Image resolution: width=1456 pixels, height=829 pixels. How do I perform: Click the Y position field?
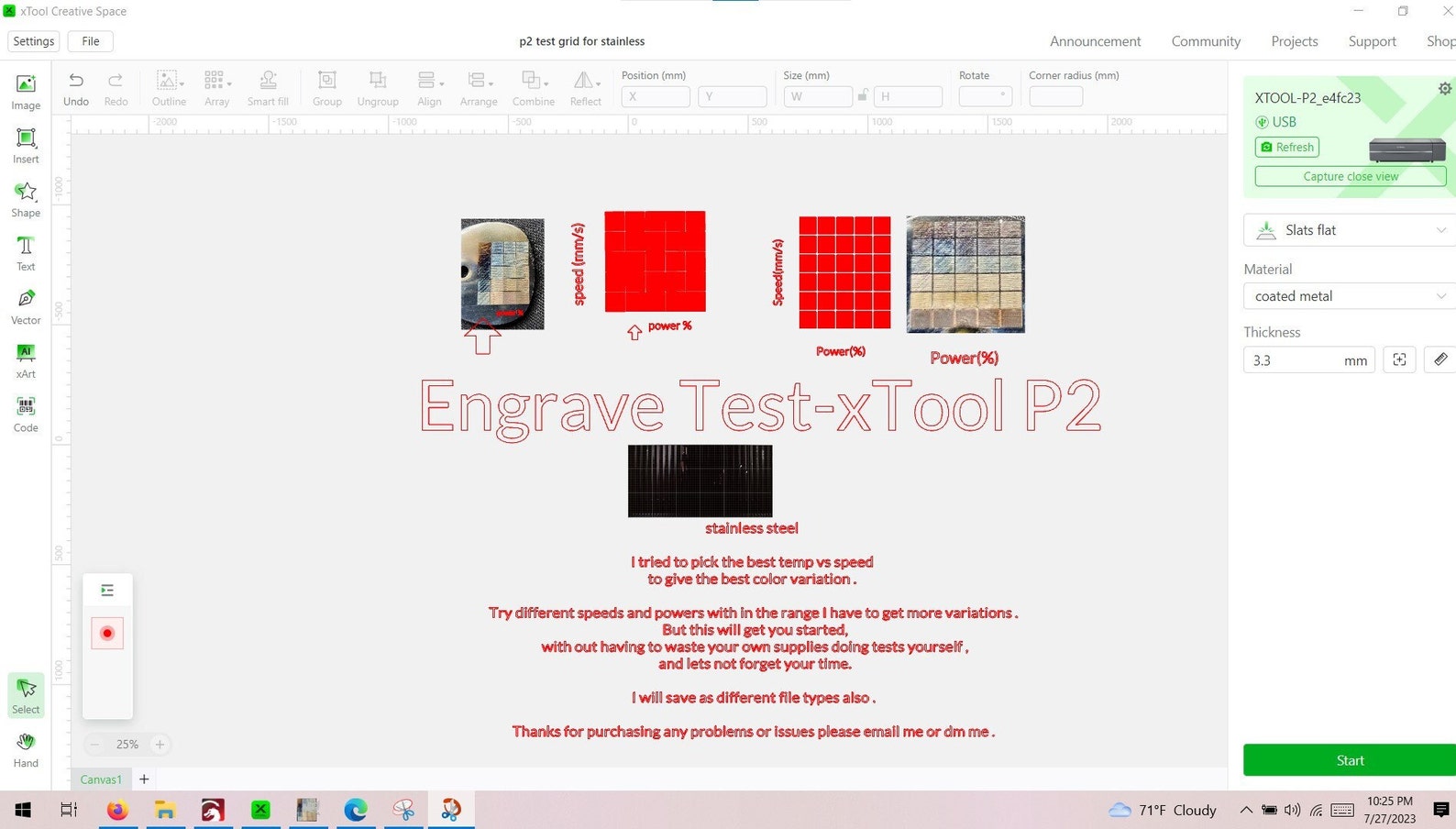732,96
